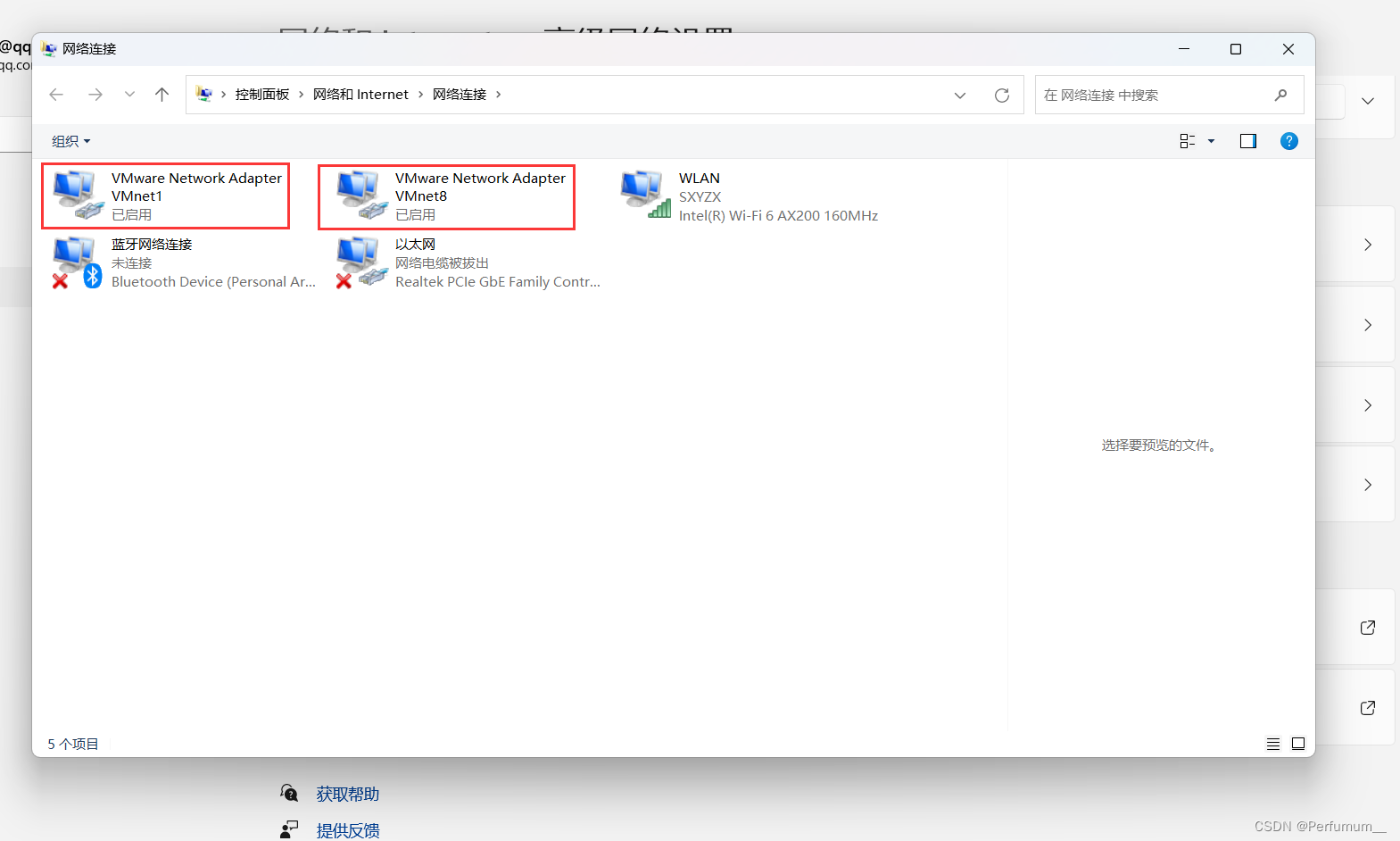Open the view options dropdown arrow
The height and width of the screenshot is (841, 1400).
pos(1211,141)
